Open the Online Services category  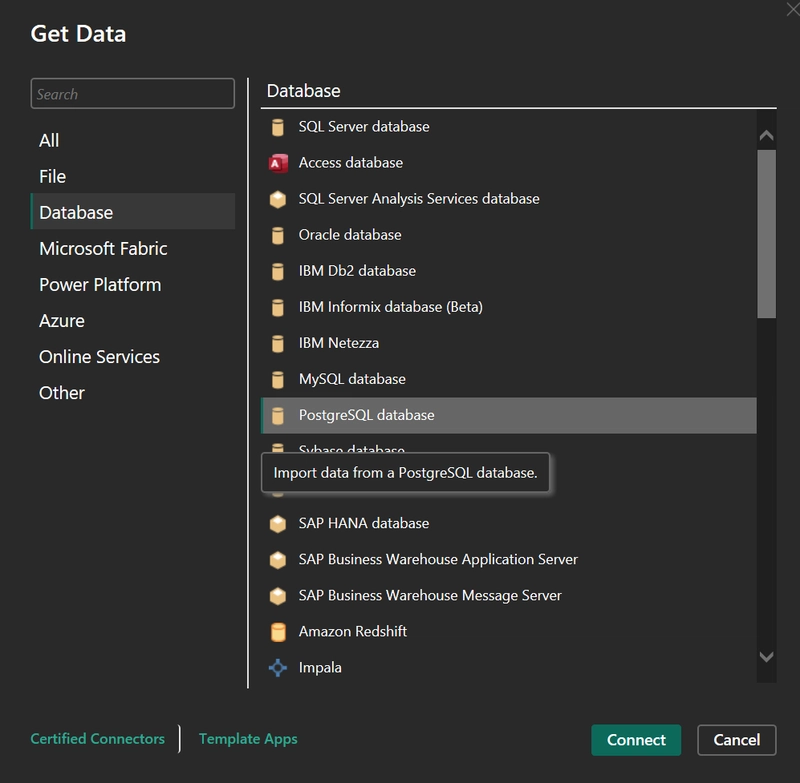click(x=99, y=357)
